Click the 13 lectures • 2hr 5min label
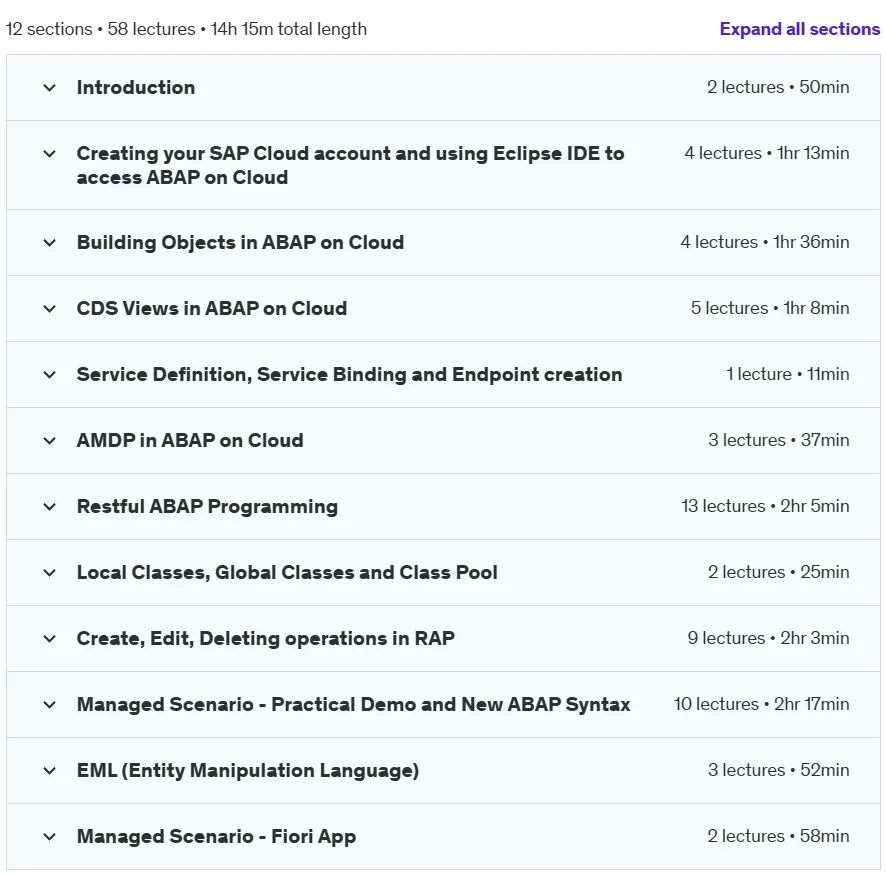This screenshot has width=886, height=874. 765,506
